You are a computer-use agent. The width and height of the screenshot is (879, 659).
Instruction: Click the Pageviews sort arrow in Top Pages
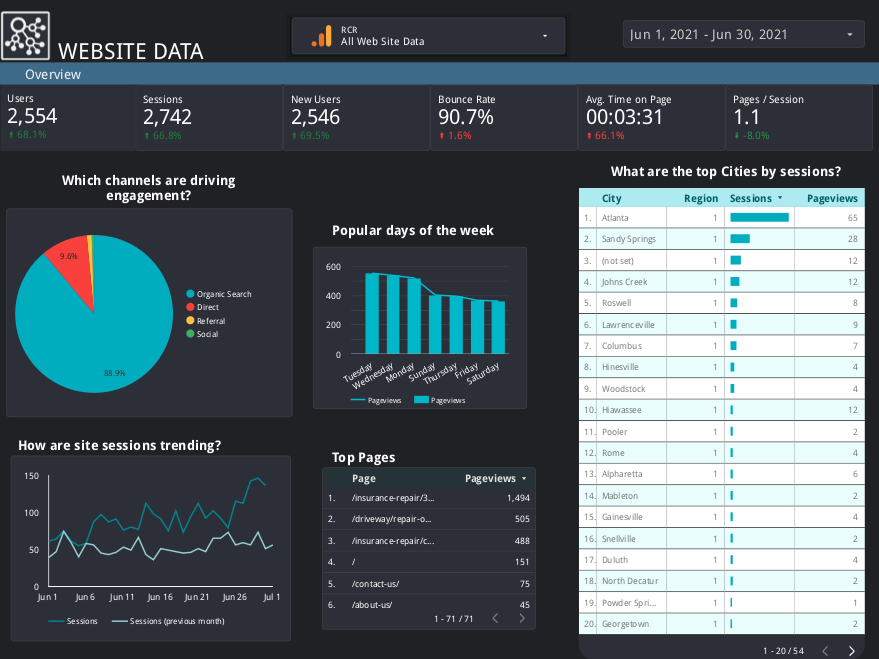pyautogui.click(x=524, y=479)
